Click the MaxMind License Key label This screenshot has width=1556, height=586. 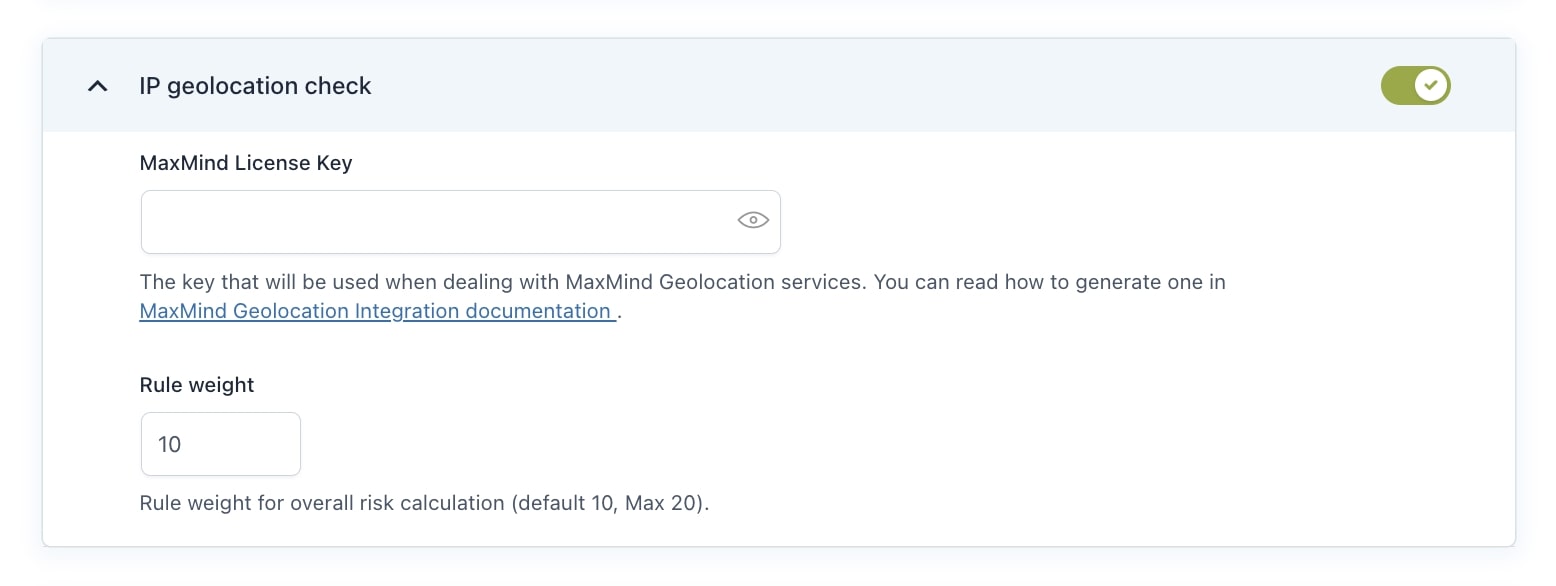pos(246,163)
